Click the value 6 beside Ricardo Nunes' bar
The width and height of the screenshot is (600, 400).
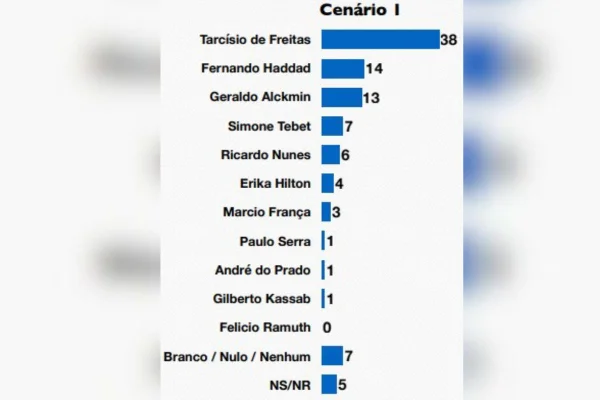(345, 155)
